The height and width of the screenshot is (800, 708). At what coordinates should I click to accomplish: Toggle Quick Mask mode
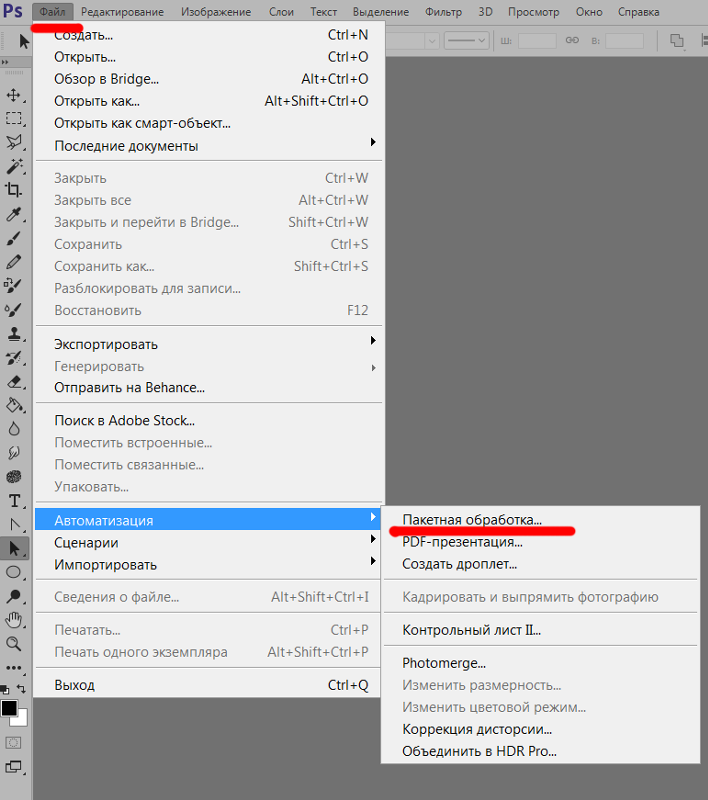13,743
